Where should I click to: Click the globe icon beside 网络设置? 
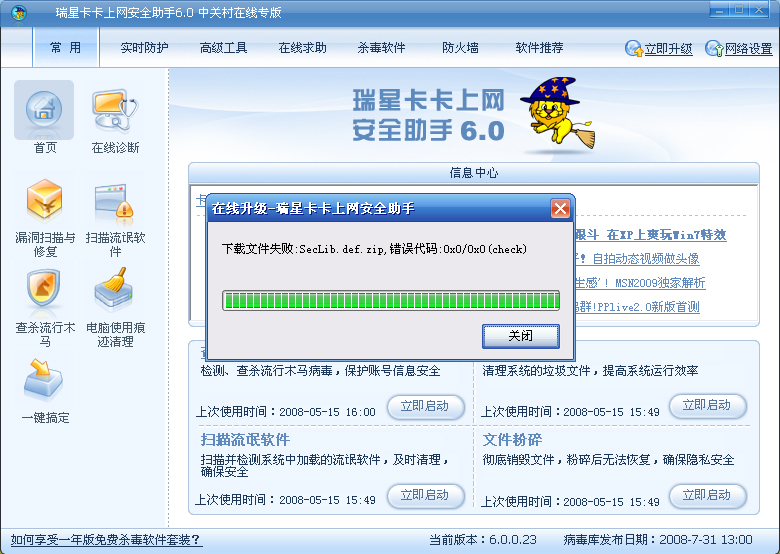click(x=714, y=48)
